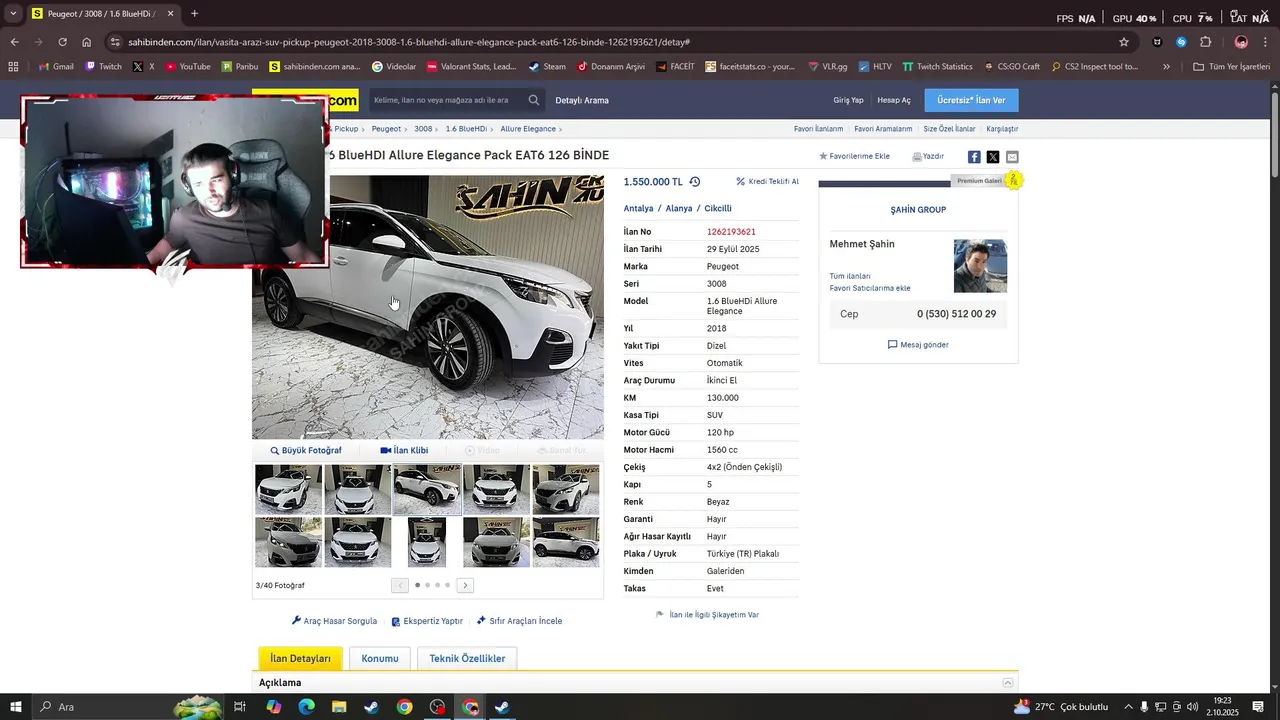The image size is (1280, 720).
Task: Open FACEIT bookmark
Action: point(675,67)
